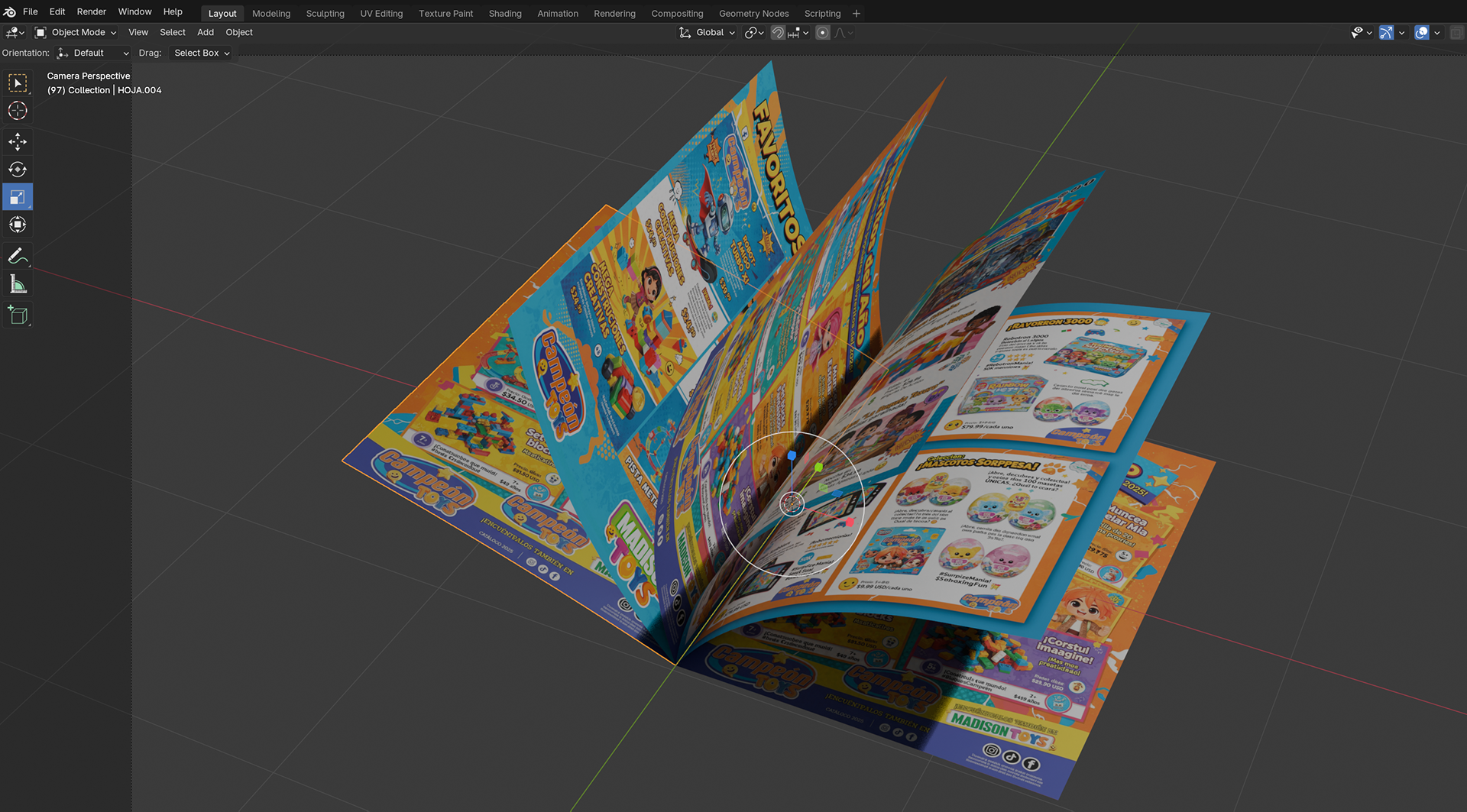The width and height of the screenshot is (1467, 812).
Task: Select the Rotate tool
Action: [18, 170]
